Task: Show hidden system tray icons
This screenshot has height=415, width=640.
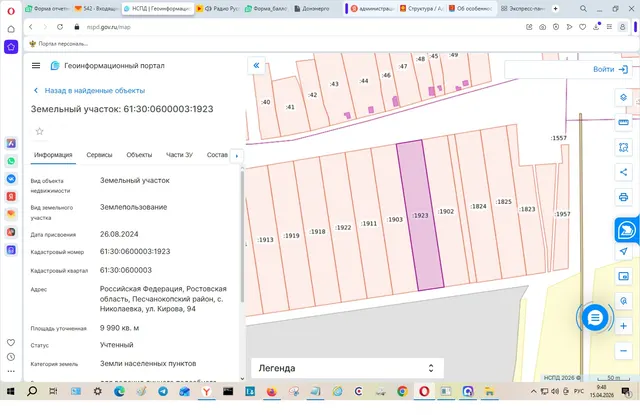Action: (x=533, y=391)
